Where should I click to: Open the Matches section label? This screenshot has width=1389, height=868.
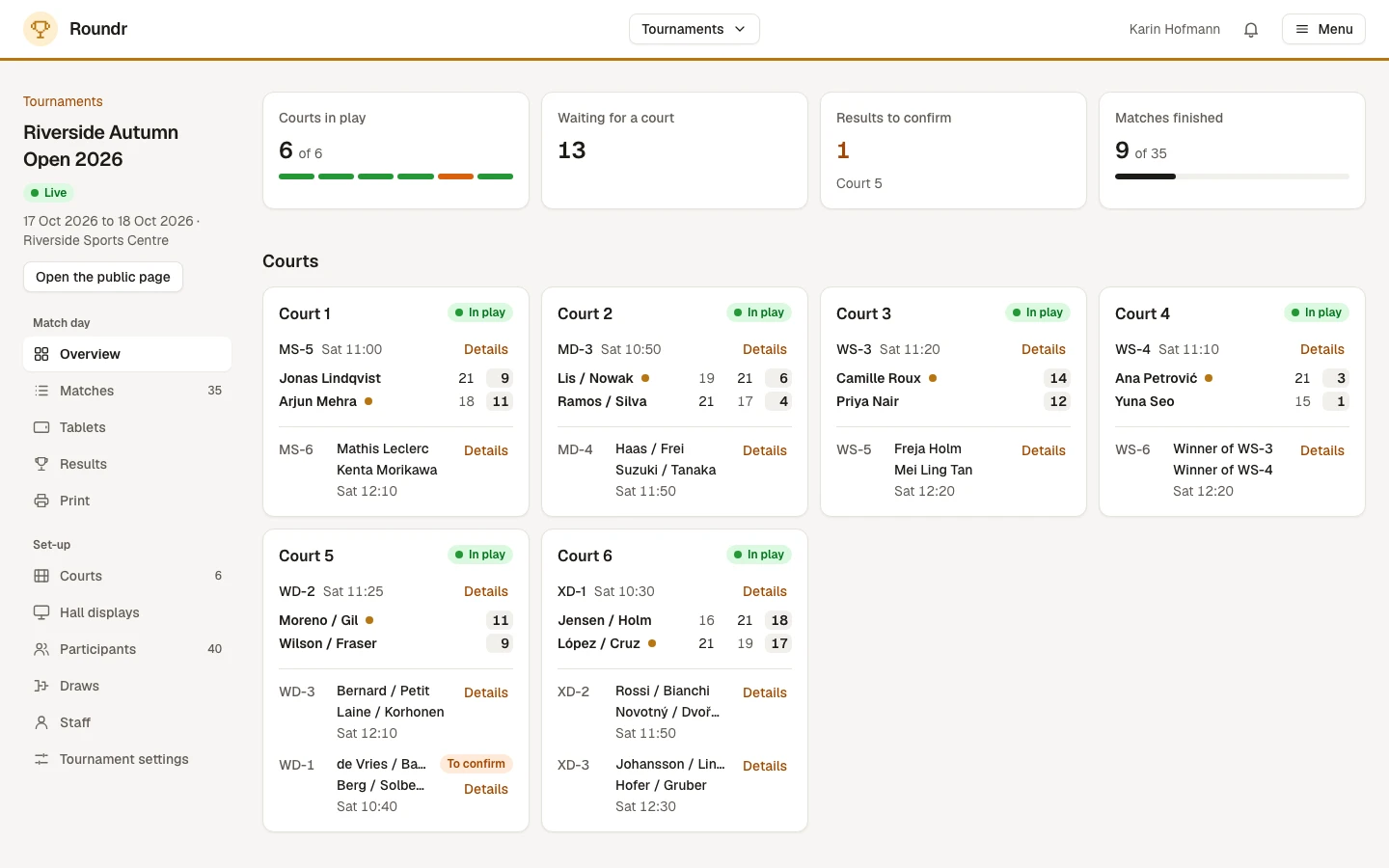[x=87, y=391]
